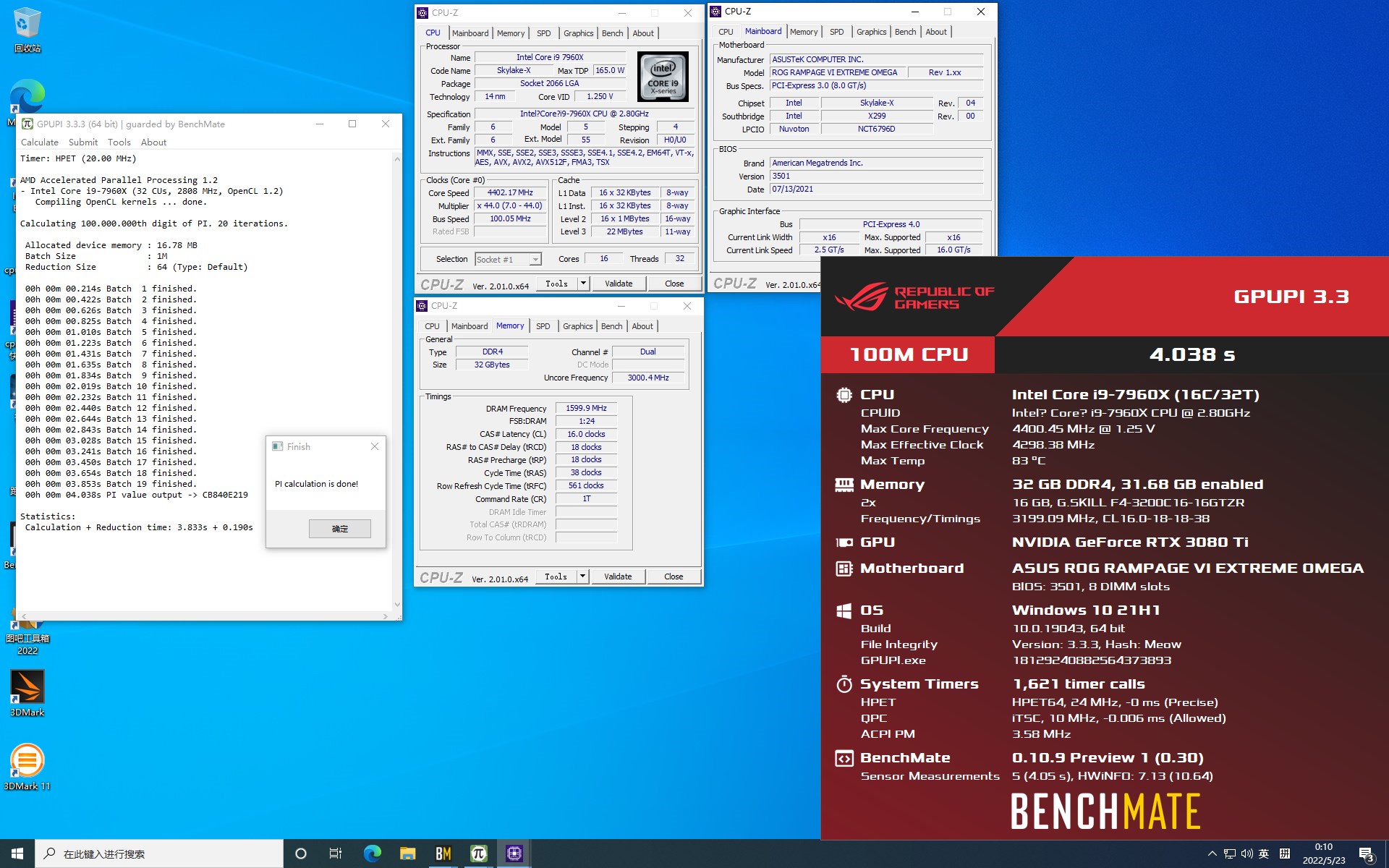Click Close in CPU-Z Memory window

[674, 576]
